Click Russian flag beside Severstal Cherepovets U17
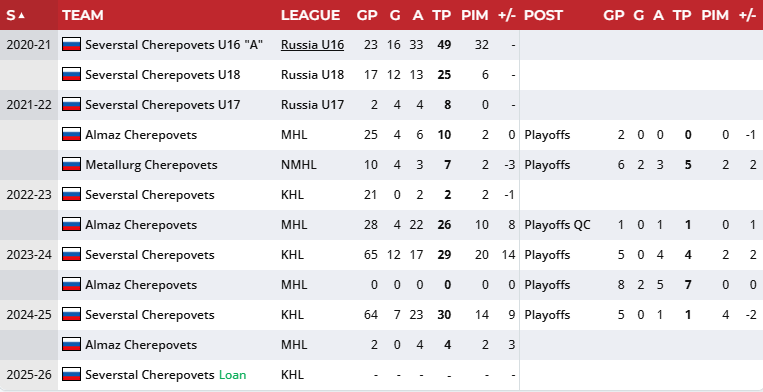Viewport: 763px width, 392px height. [71, 105]
